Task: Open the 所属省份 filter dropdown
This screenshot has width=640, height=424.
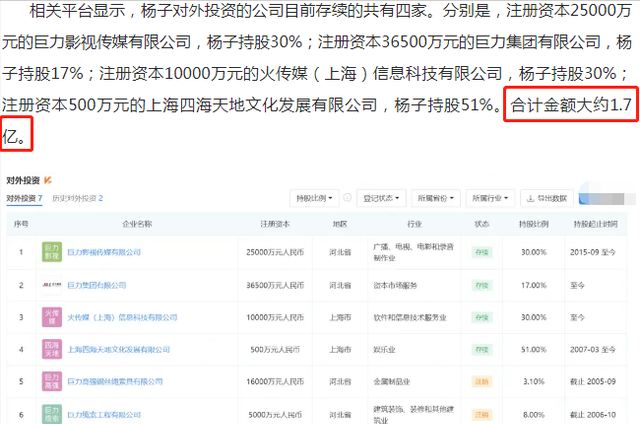Action: click(x=436, y=198)
